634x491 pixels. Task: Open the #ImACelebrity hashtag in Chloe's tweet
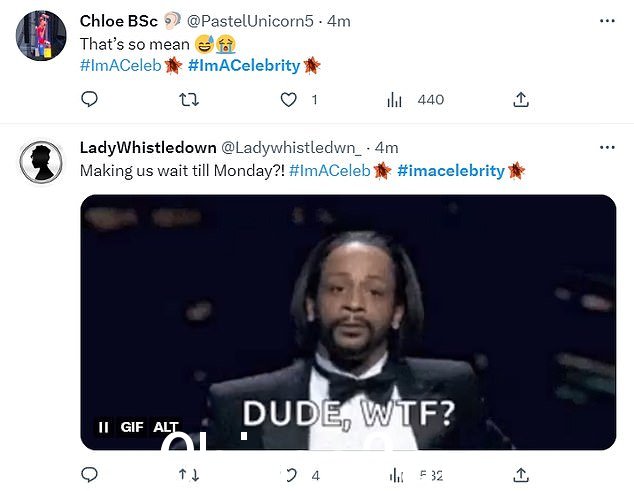(x=244, y=66)
